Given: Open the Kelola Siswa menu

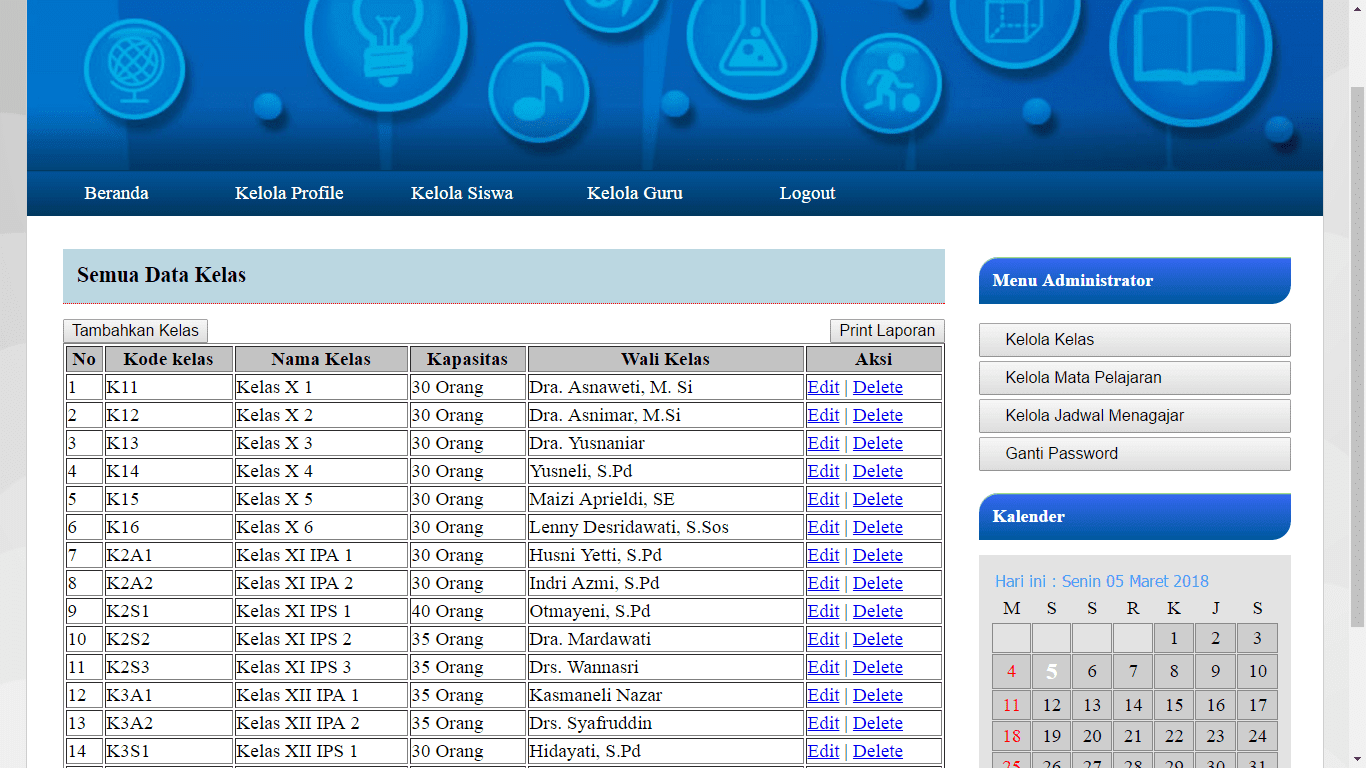Looking at the screenshot, I should click(461, 193).
